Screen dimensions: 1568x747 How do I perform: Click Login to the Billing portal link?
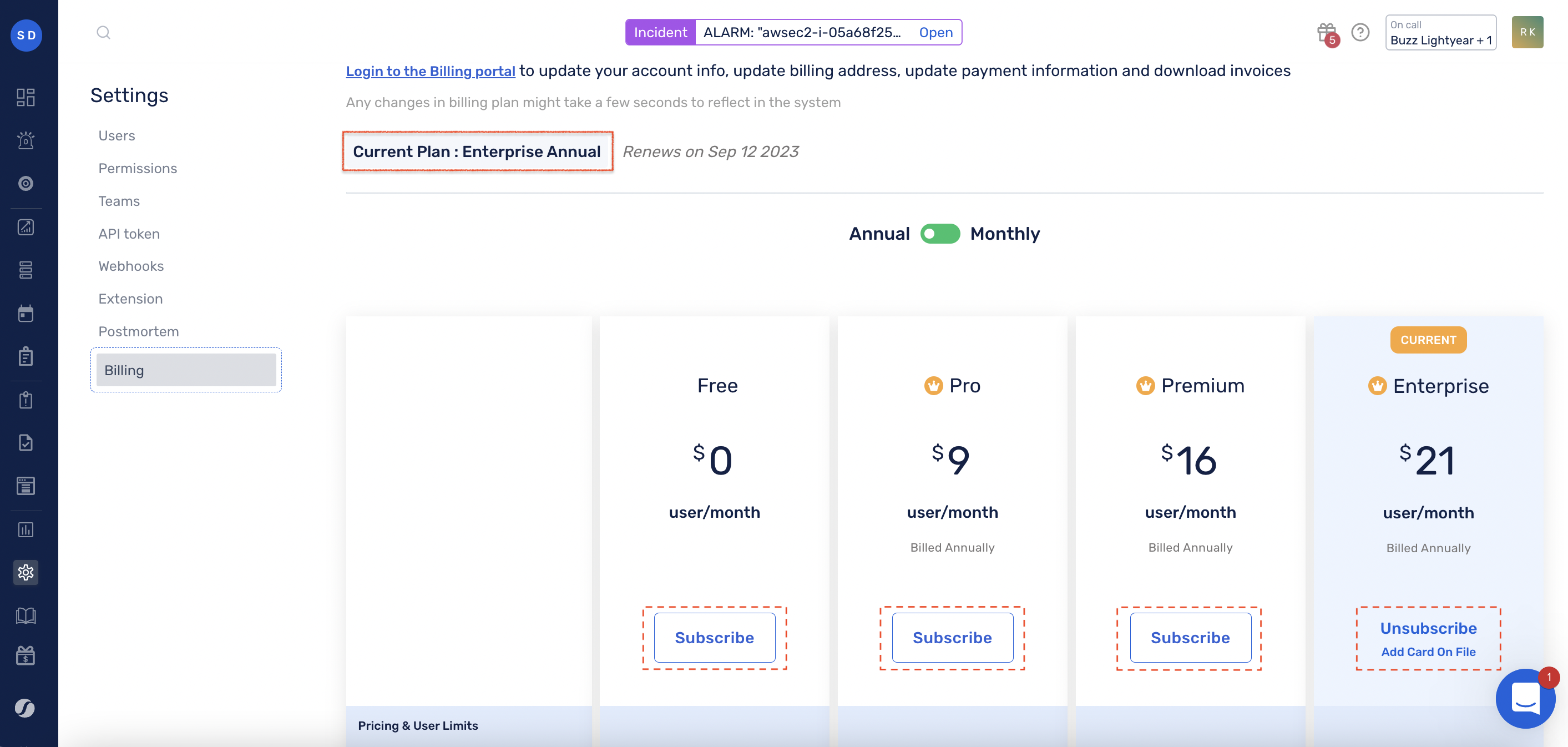tap(431, 71)
